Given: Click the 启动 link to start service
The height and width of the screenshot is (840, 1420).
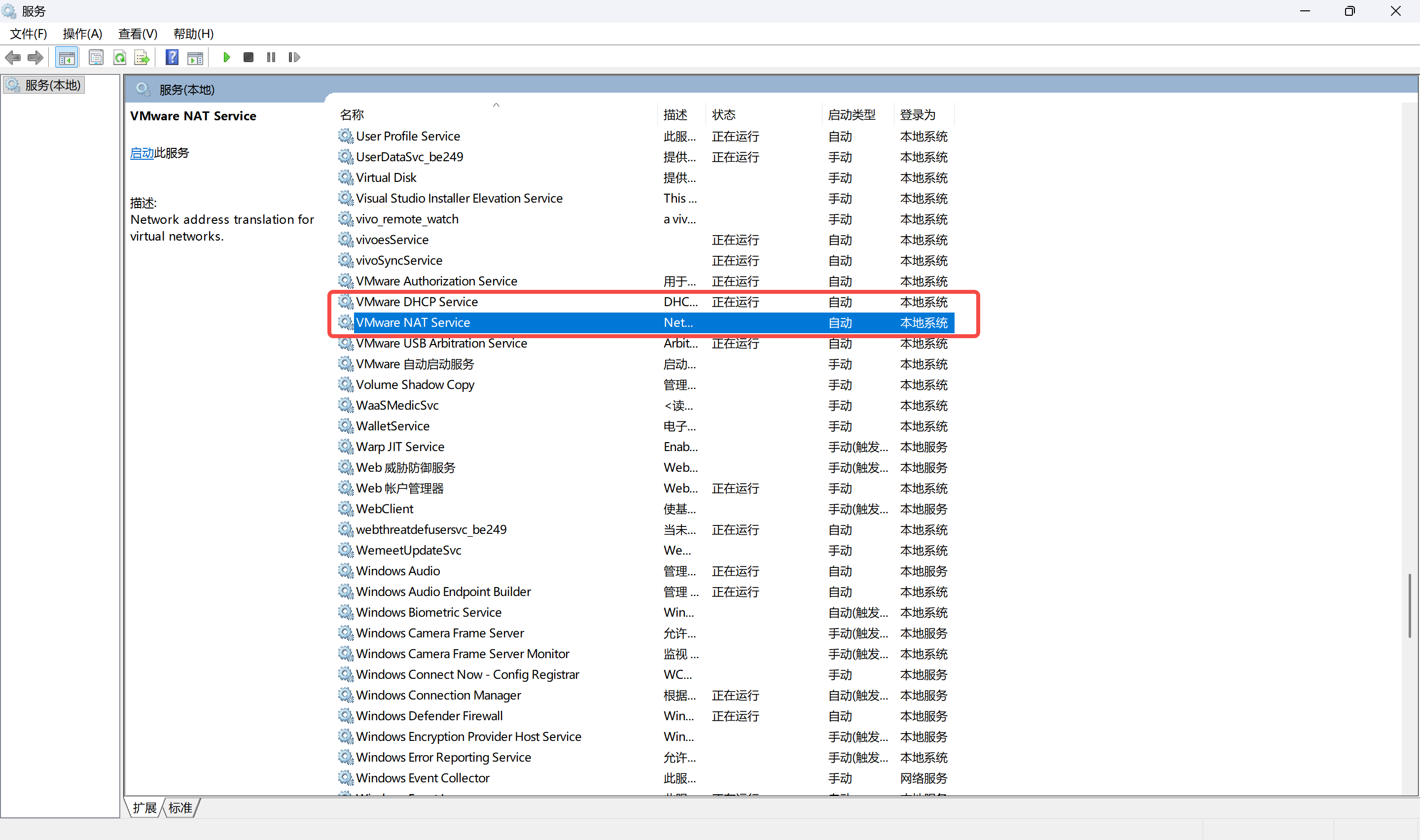Looking at the screenshot, I should (x=142, y=153).
